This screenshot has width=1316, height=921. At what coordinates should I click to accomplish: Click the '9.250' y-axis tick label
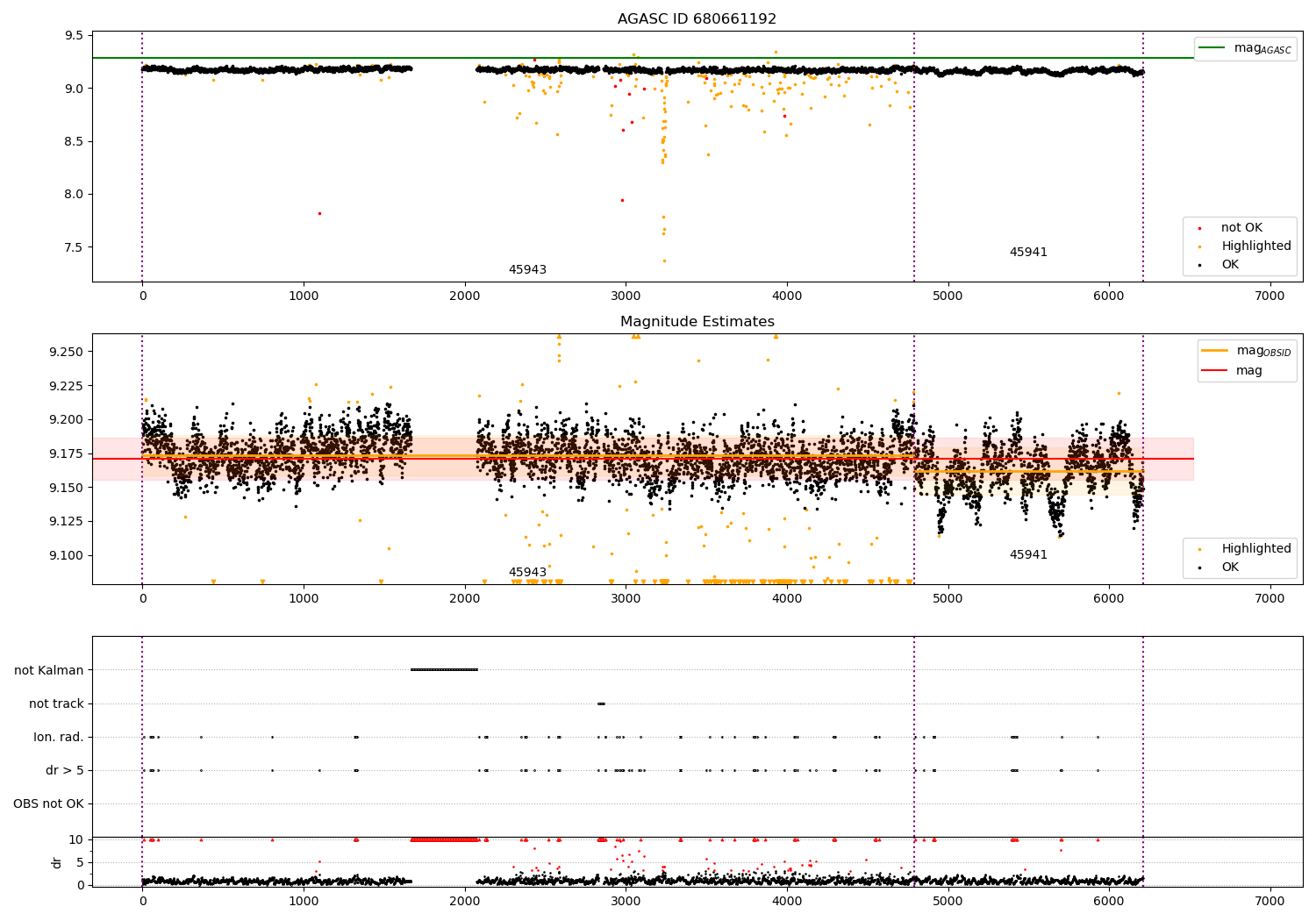[68, 352]
